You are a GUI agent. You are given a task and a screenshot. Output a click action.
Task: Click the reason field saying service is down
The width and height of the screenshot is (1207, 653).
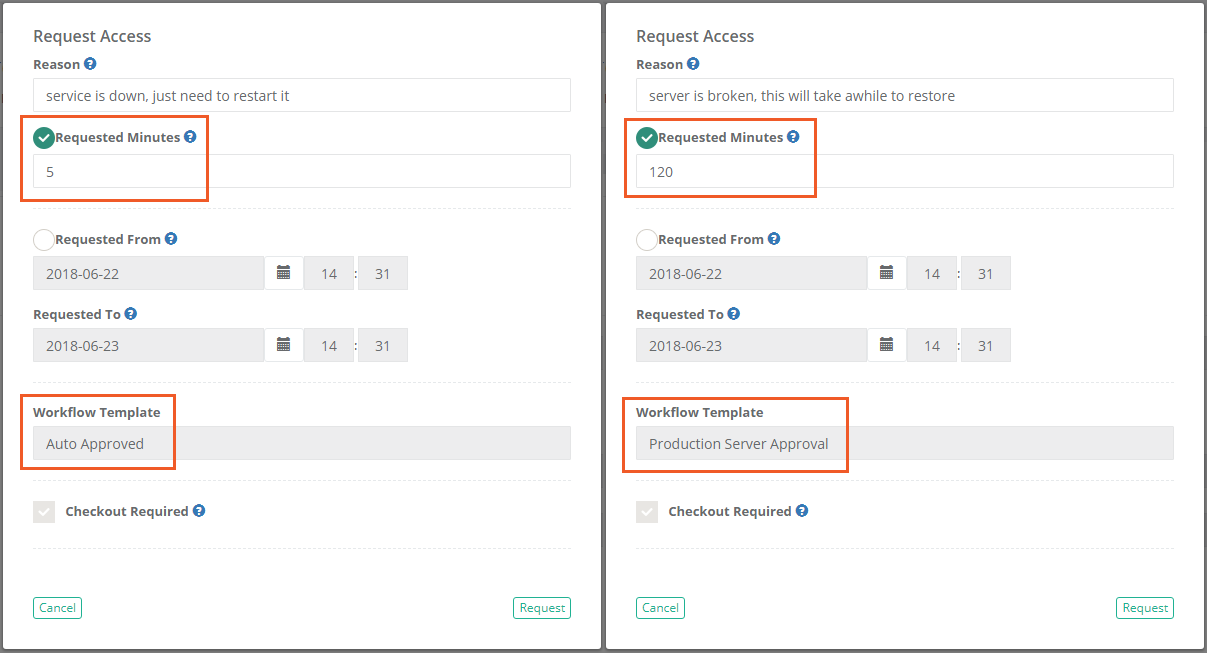point(300,95)
